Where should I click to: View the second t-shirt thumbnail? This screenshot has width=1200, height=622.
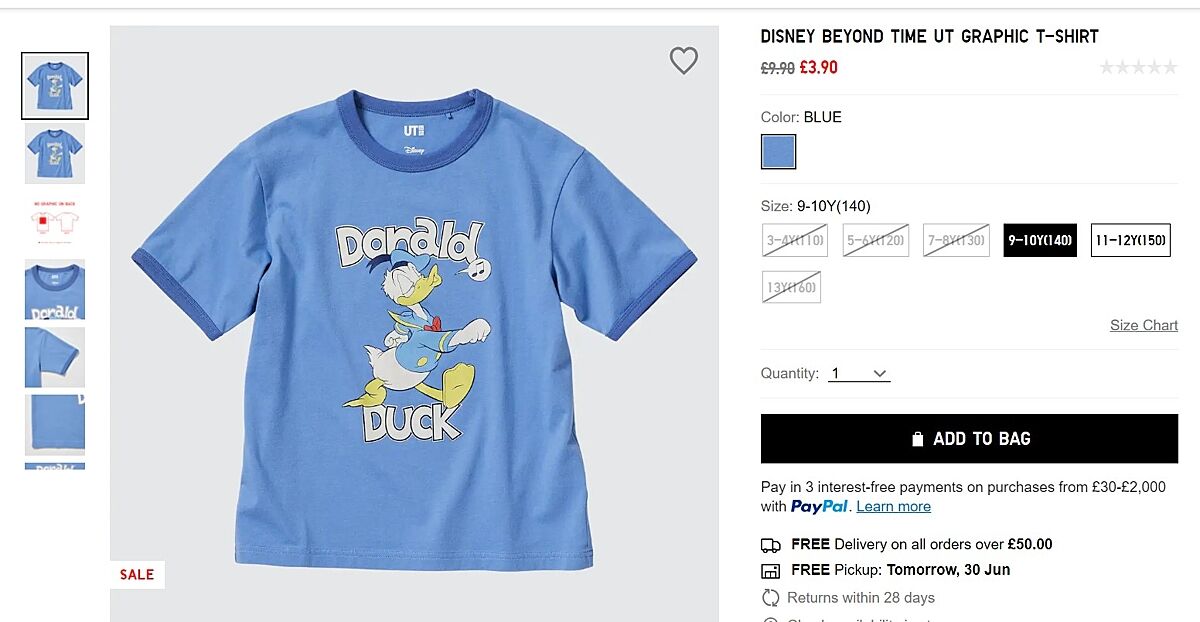(x=55, y=154)
